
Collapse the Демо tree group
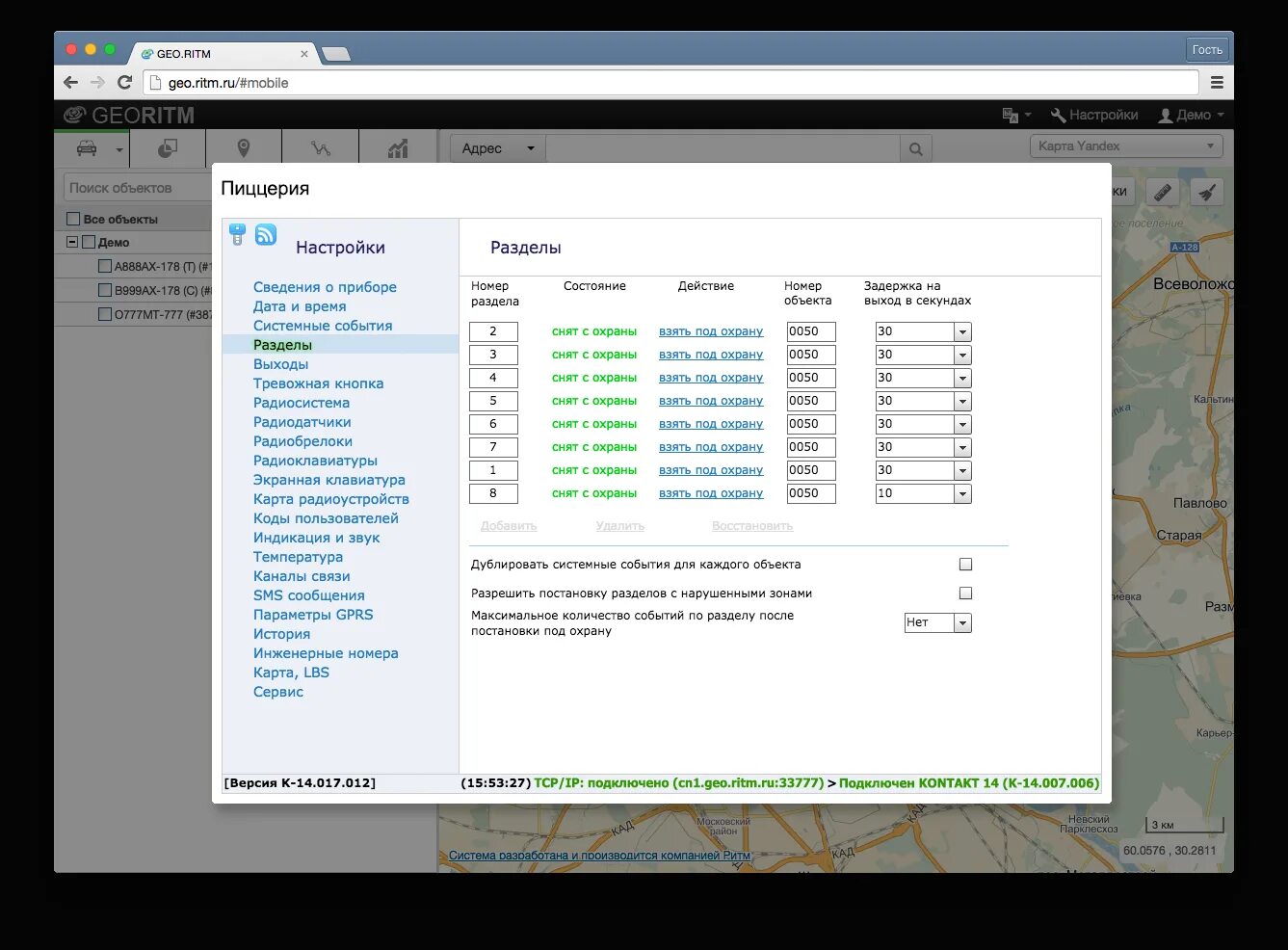point(71,242)
